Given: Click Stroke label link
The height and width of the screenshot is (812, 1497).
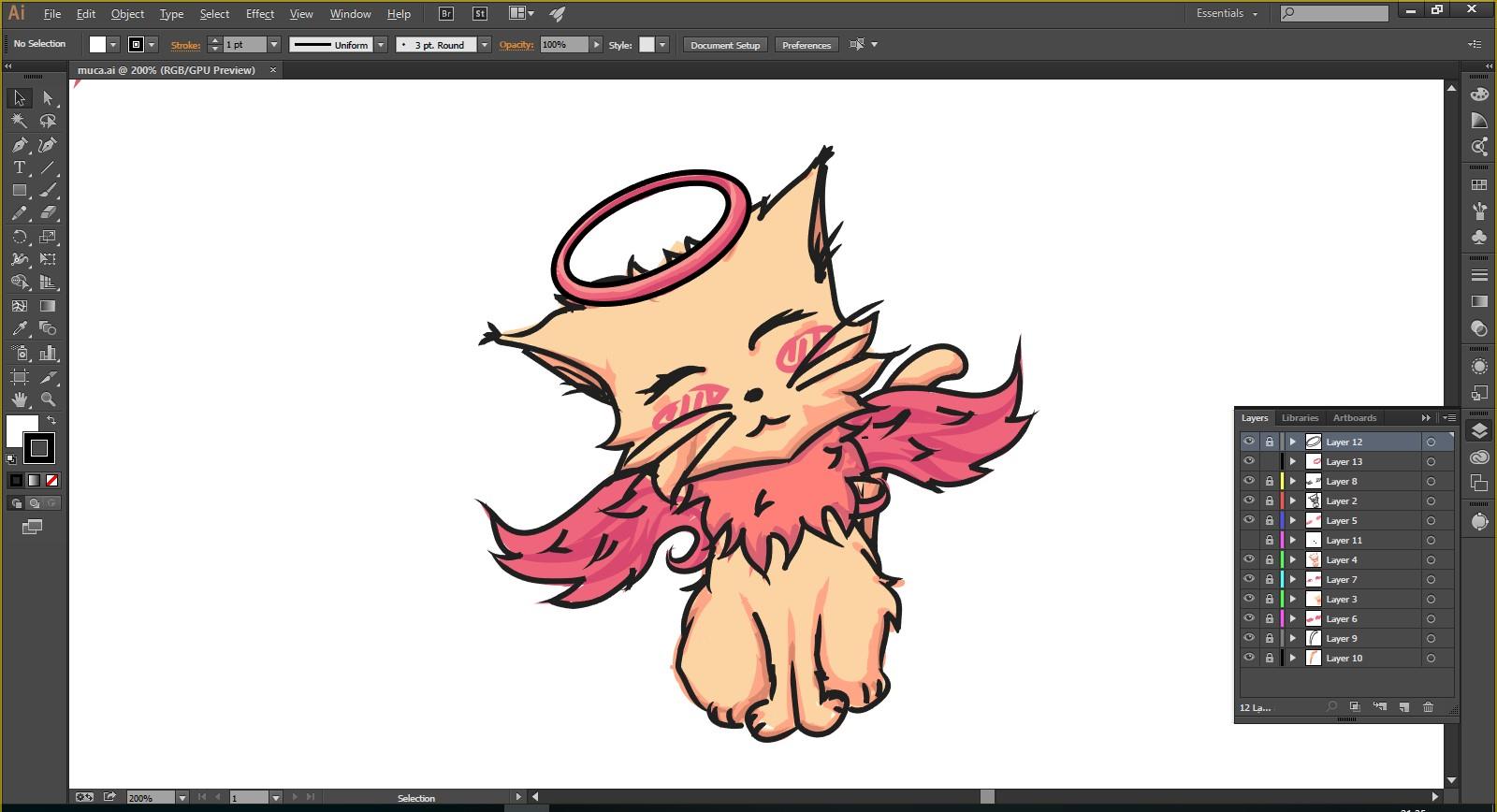Looking at the screenshot, I should tap(185, 45).
